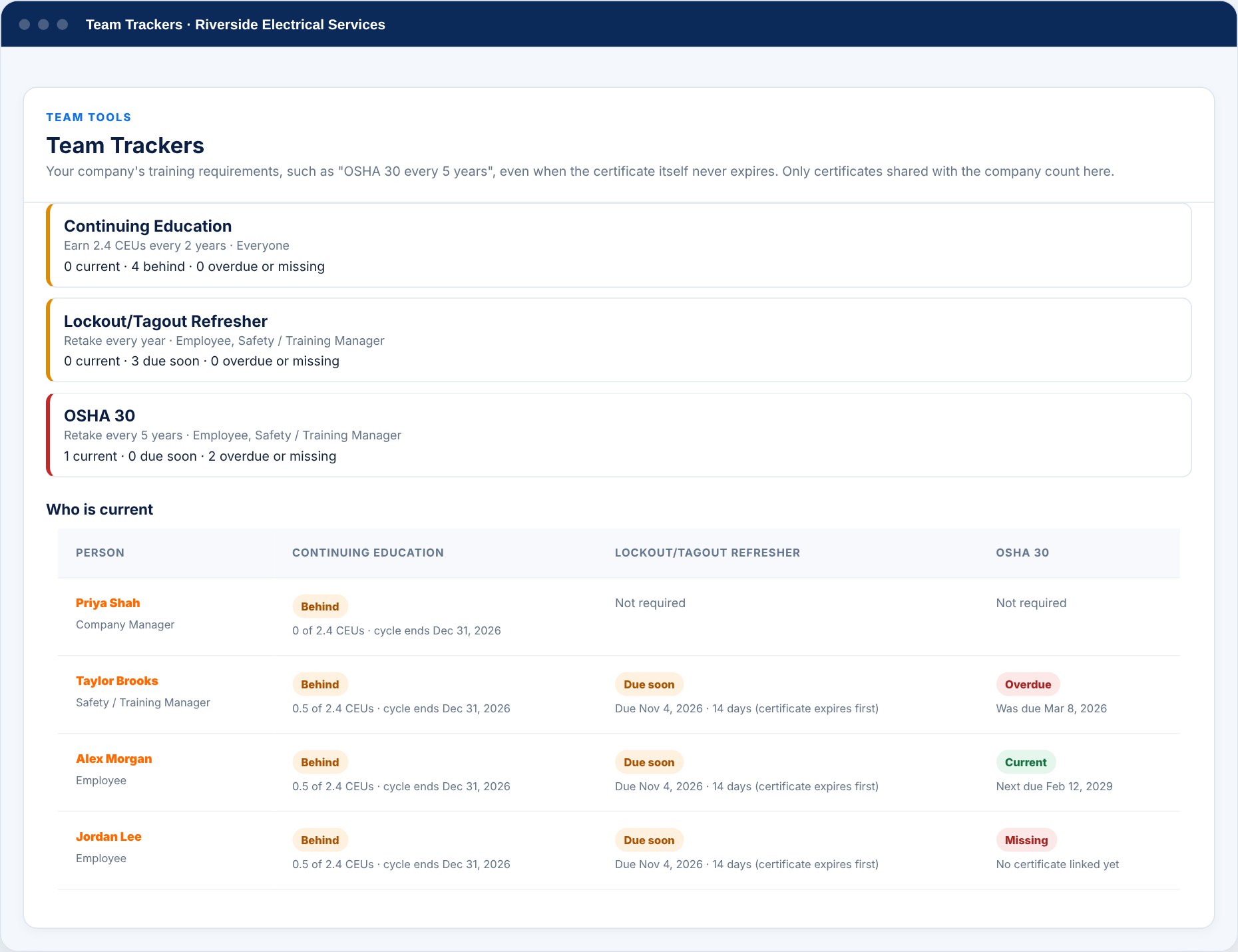Viewport: 1238px width, 952px height.
Task: Click "No certificate linked yet" text
Action: pos(1058,864)
